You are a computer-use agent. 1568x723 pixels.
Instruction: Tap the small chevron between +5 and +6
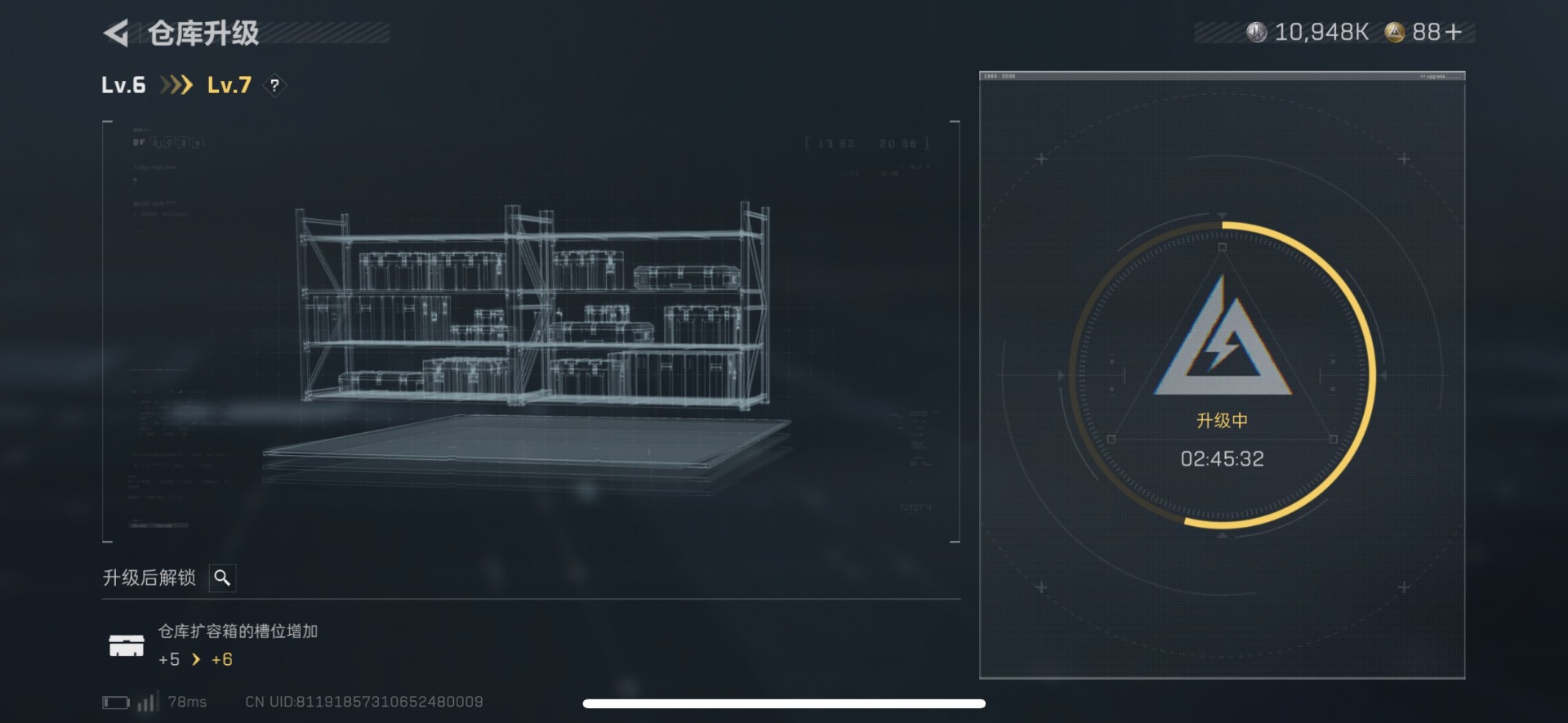click(196, 659)
